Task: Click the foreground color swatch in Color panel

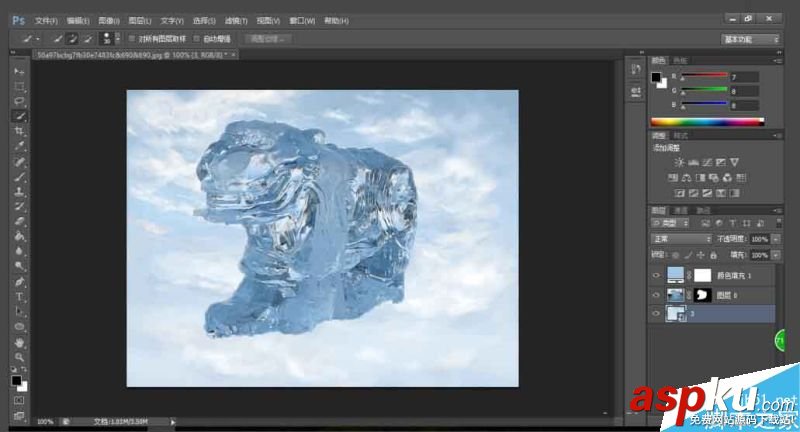Action: click(656, 78)
